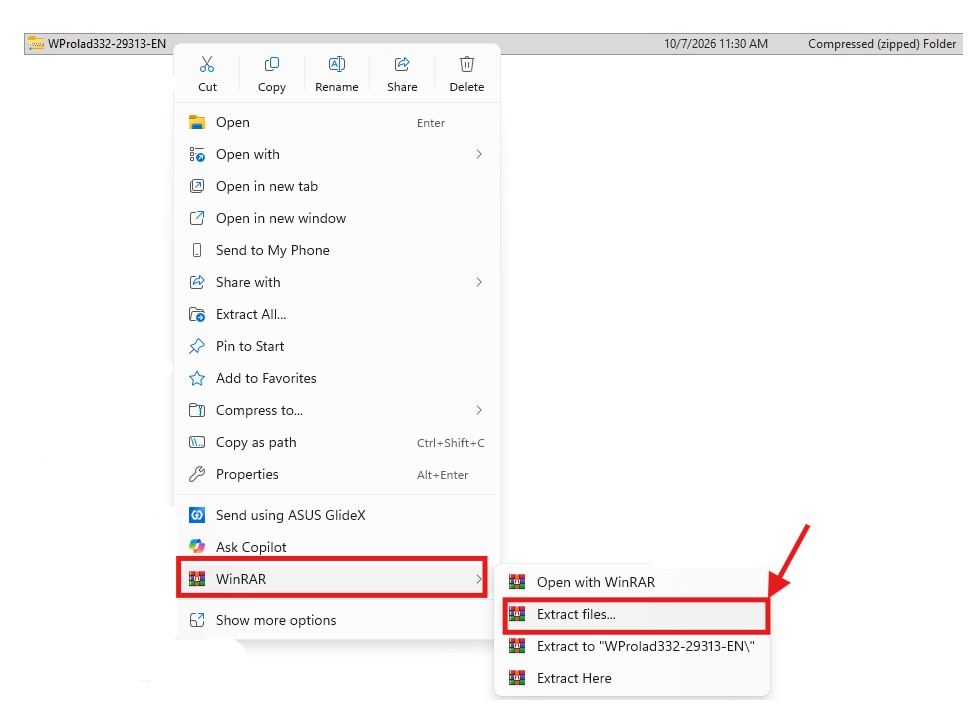
Task: Expand the Open with submenu arrow
Action: click(479, 154)
